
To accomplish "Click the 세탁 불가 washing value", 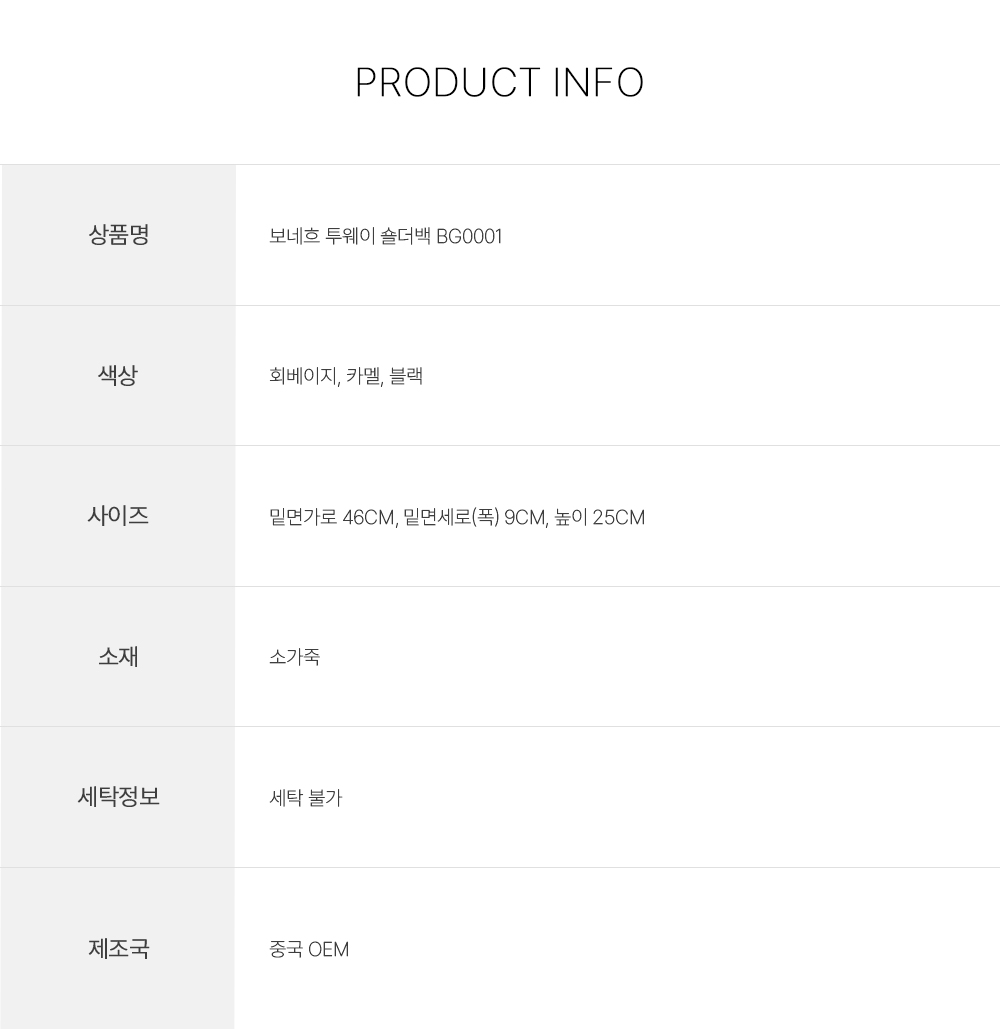I will coord(306,798).
